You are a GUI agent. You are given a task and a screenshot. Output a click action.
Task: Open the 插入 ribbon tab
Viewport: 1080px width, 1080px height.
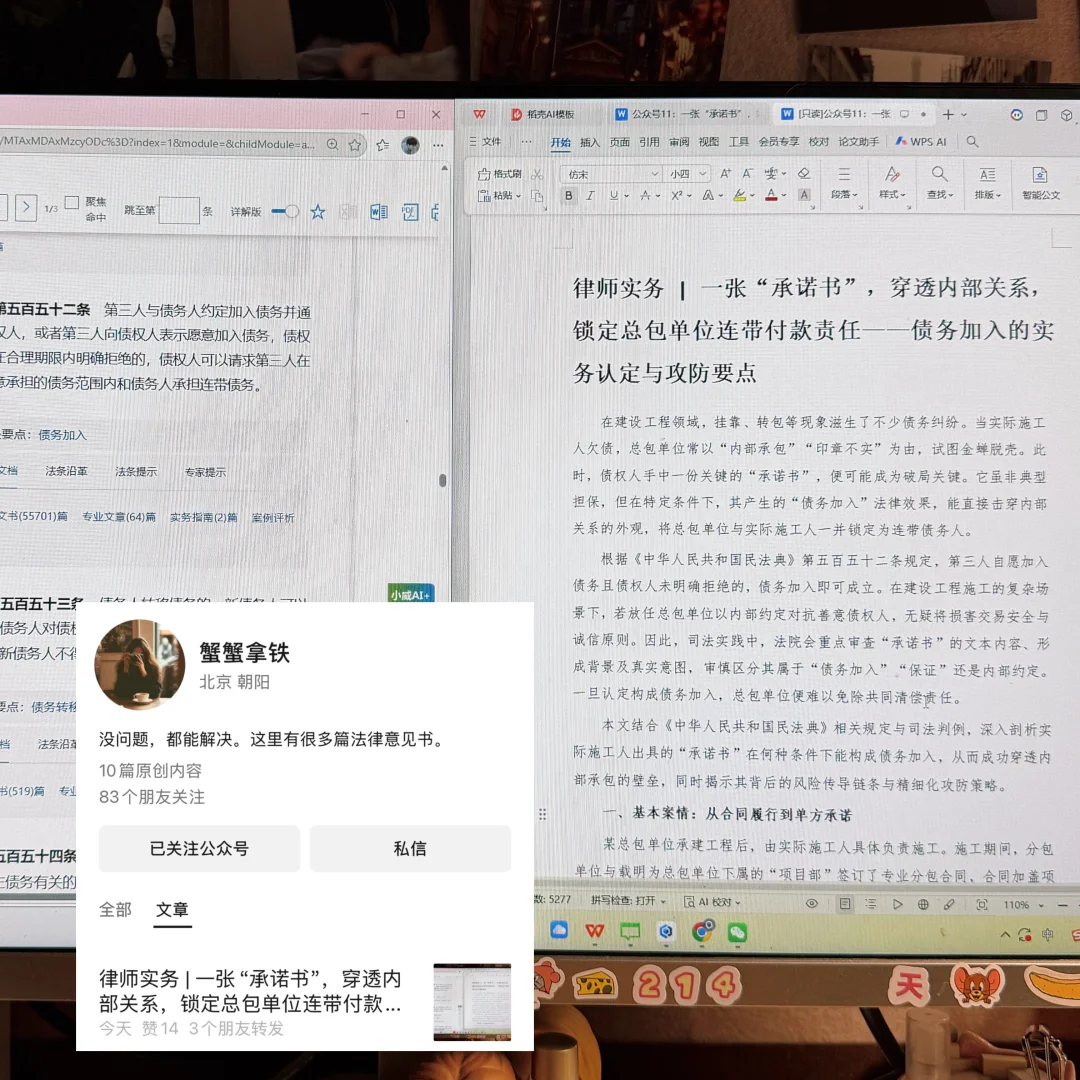point(590,142)
